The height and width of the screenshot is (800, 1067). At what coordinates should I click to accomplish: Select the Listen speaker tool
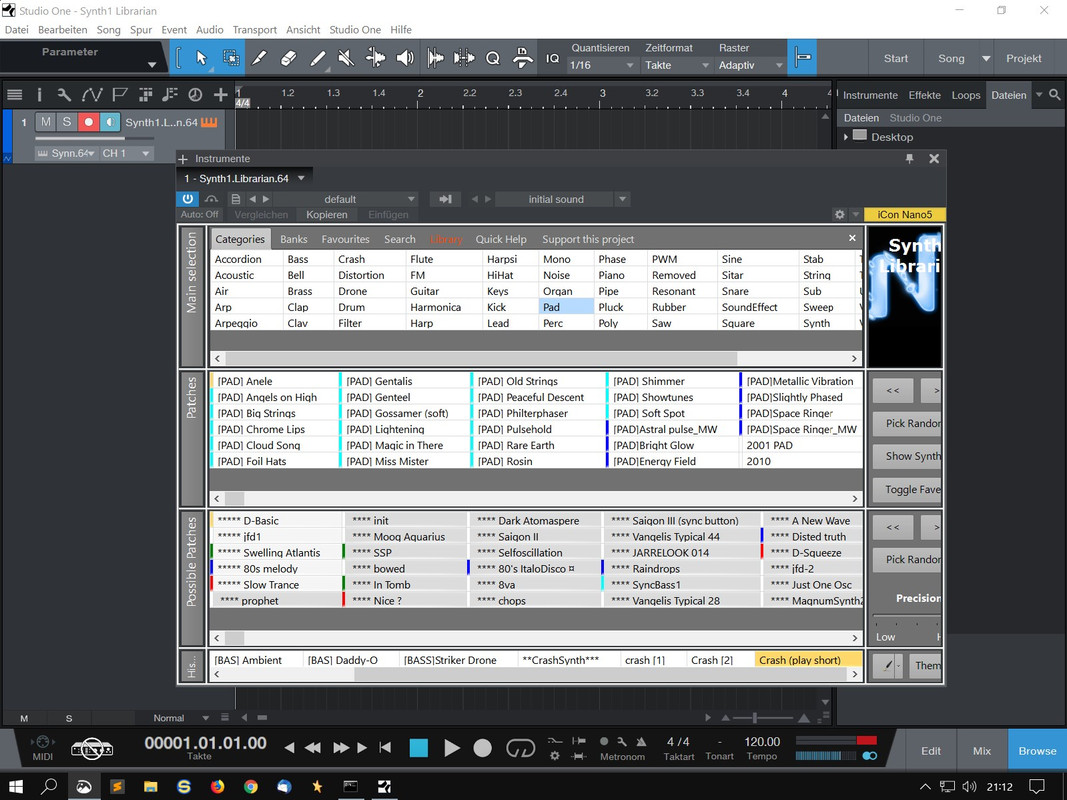point(405,58)
